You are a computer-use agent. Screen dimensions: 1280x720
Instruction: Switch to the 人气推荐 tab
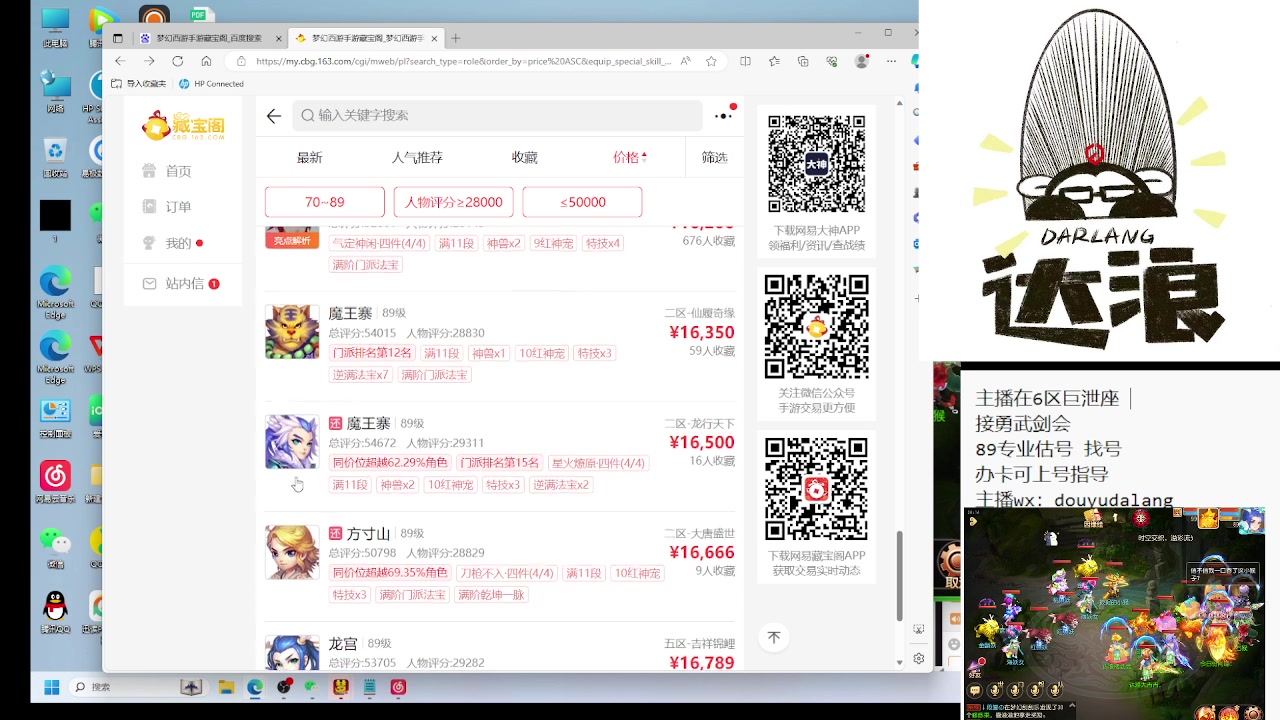tap(417, 158)
